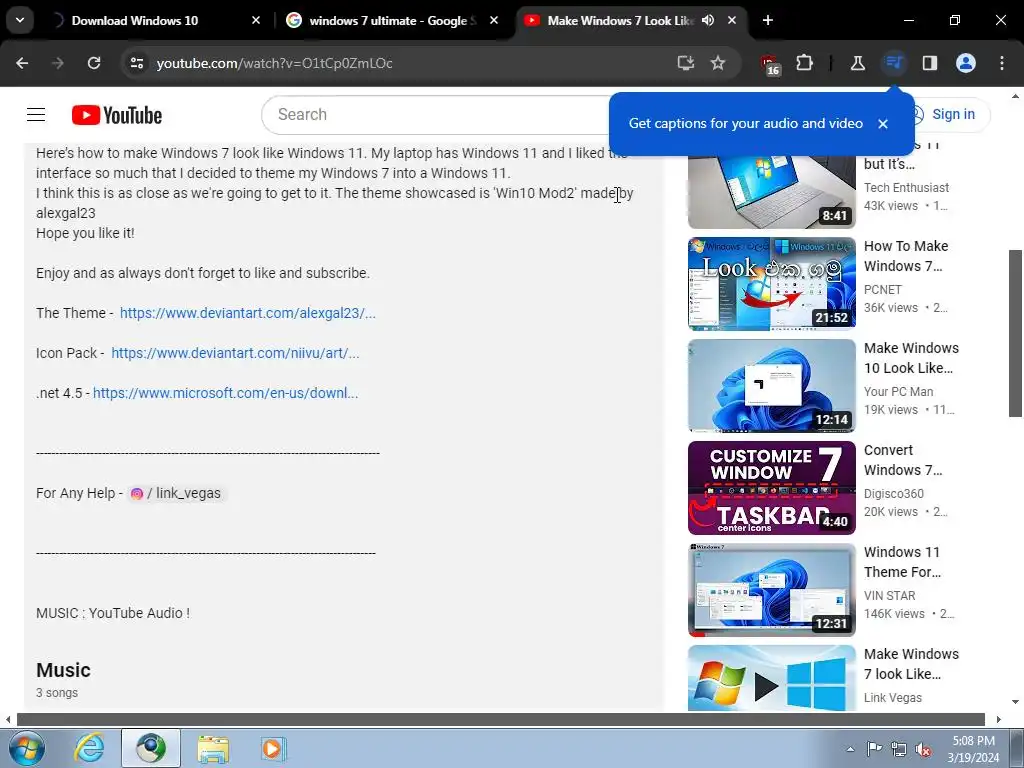This screenshot has height=768, width=1024.
Task: Go to the YouTube home logo
Action: (x=117, y=115)
